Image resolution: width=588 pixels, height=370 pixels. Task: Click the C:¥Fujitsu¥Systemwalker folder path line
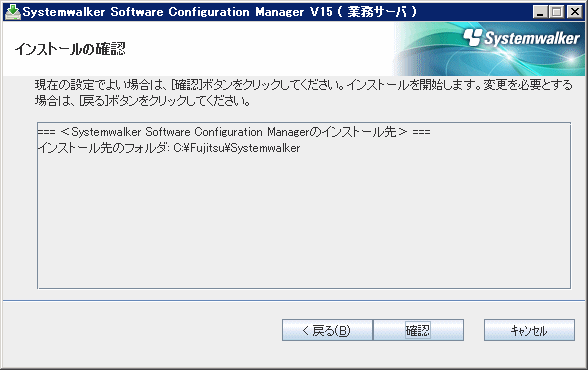point(237,148)
